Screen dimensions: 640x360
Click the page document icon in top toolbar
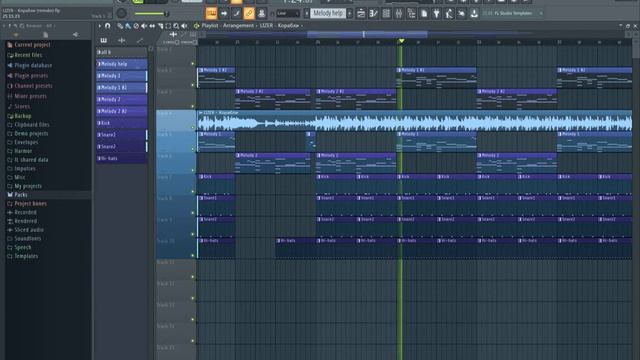pyautogui.click(x=424, y=13)
